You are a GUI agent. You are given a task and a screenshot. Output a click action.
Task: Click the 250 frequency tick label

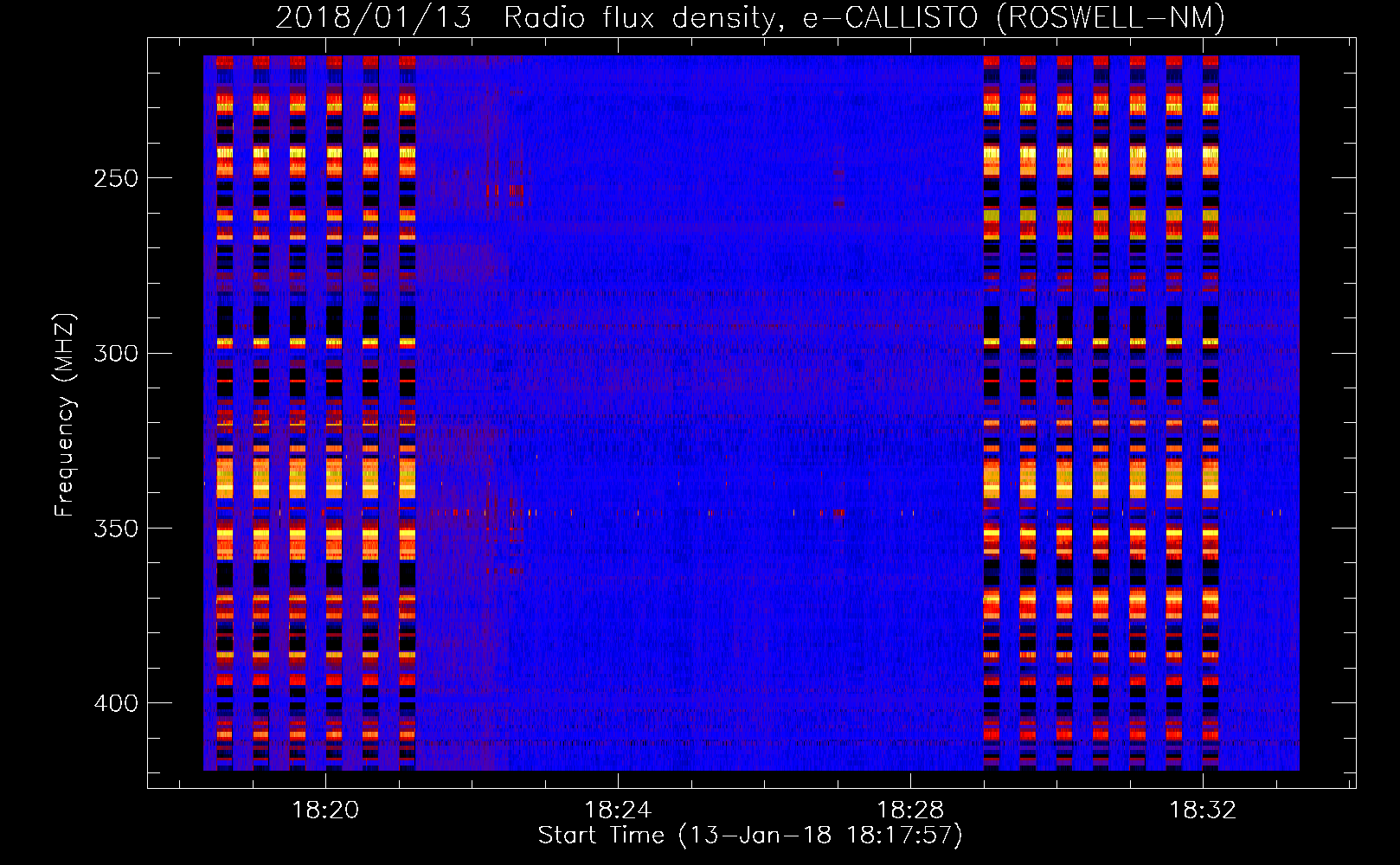[x=116, y=178]
